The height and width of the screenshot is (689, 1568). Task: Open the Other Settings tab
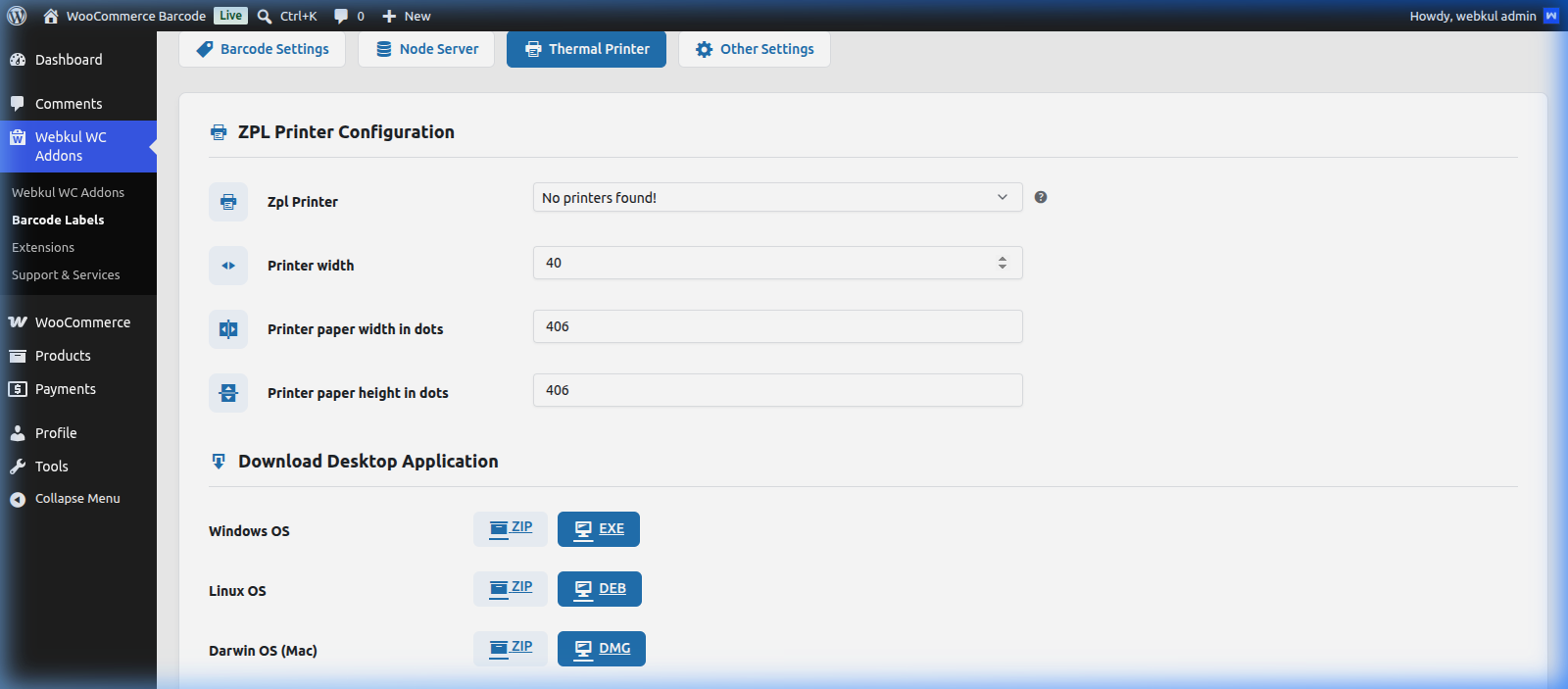point(755,49)
